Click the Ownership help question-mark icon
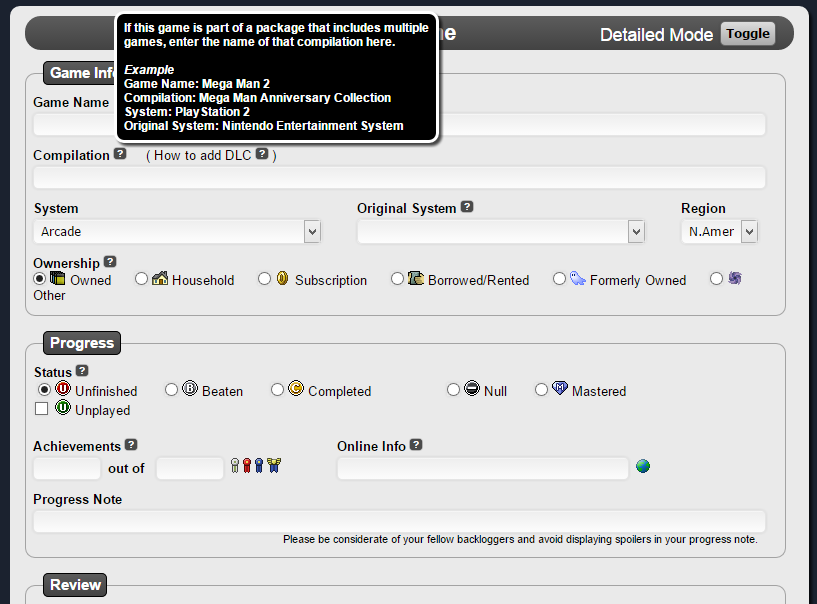The image size is (817, 604). tap(110, 262)
